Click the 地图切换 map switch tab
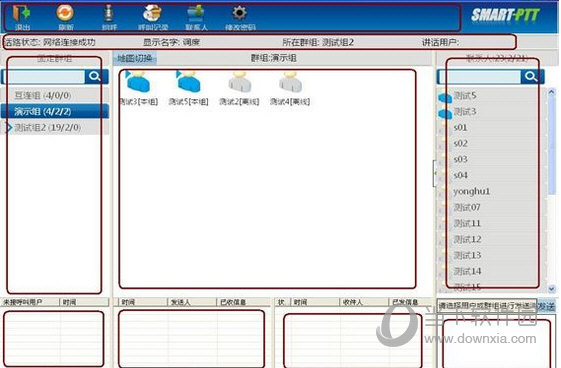 click(x=135, y=58)
